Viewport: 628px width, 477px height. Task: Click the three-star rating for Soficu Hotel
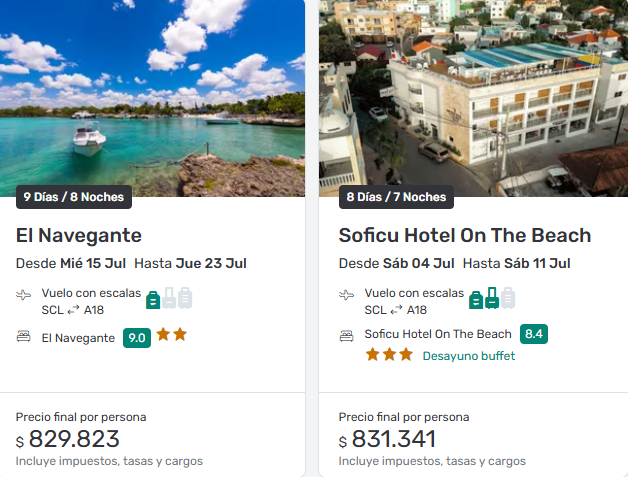pyautogui.click(x=389, y=355)
